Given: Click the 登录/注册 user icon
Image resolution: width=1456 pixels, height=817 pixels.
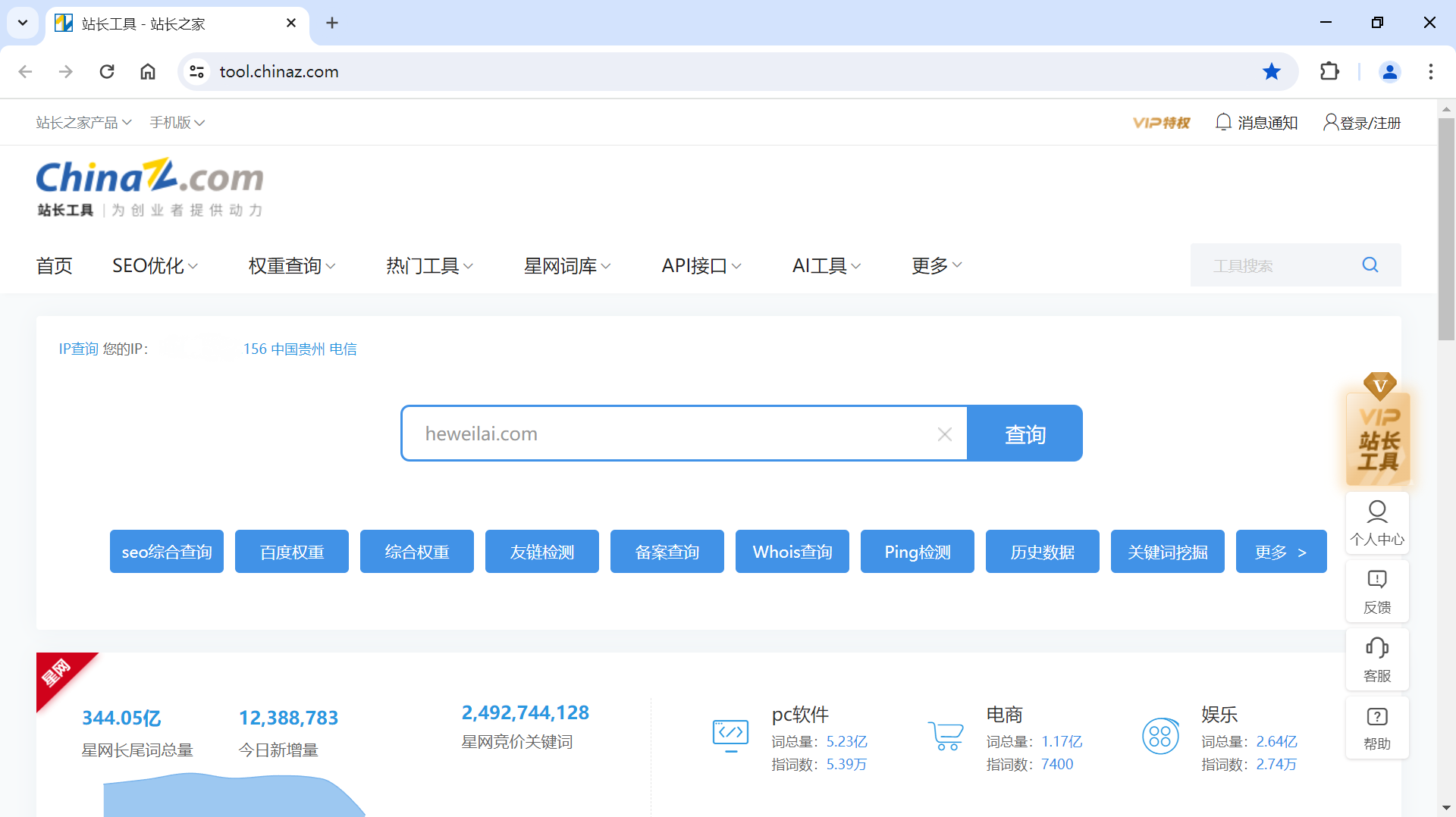Looking at the screenshot, I should tap(1330, 122).
